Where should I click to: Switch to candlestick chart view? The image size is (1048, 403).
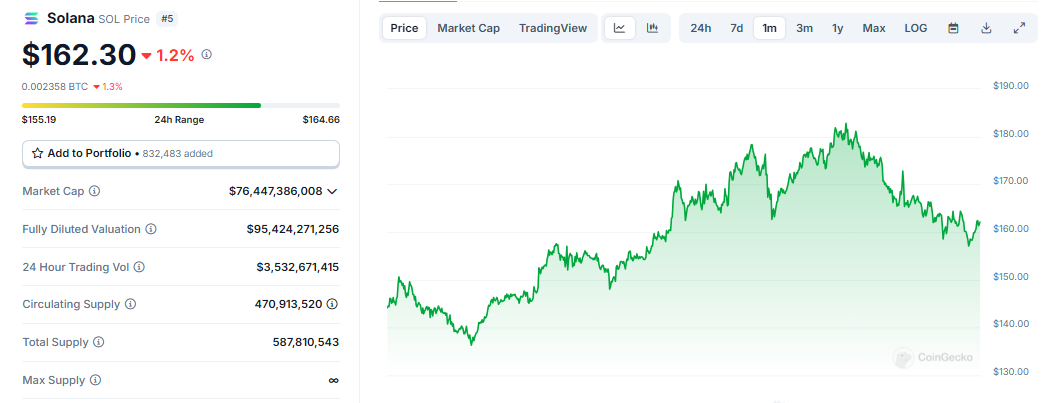pos(652,28)
